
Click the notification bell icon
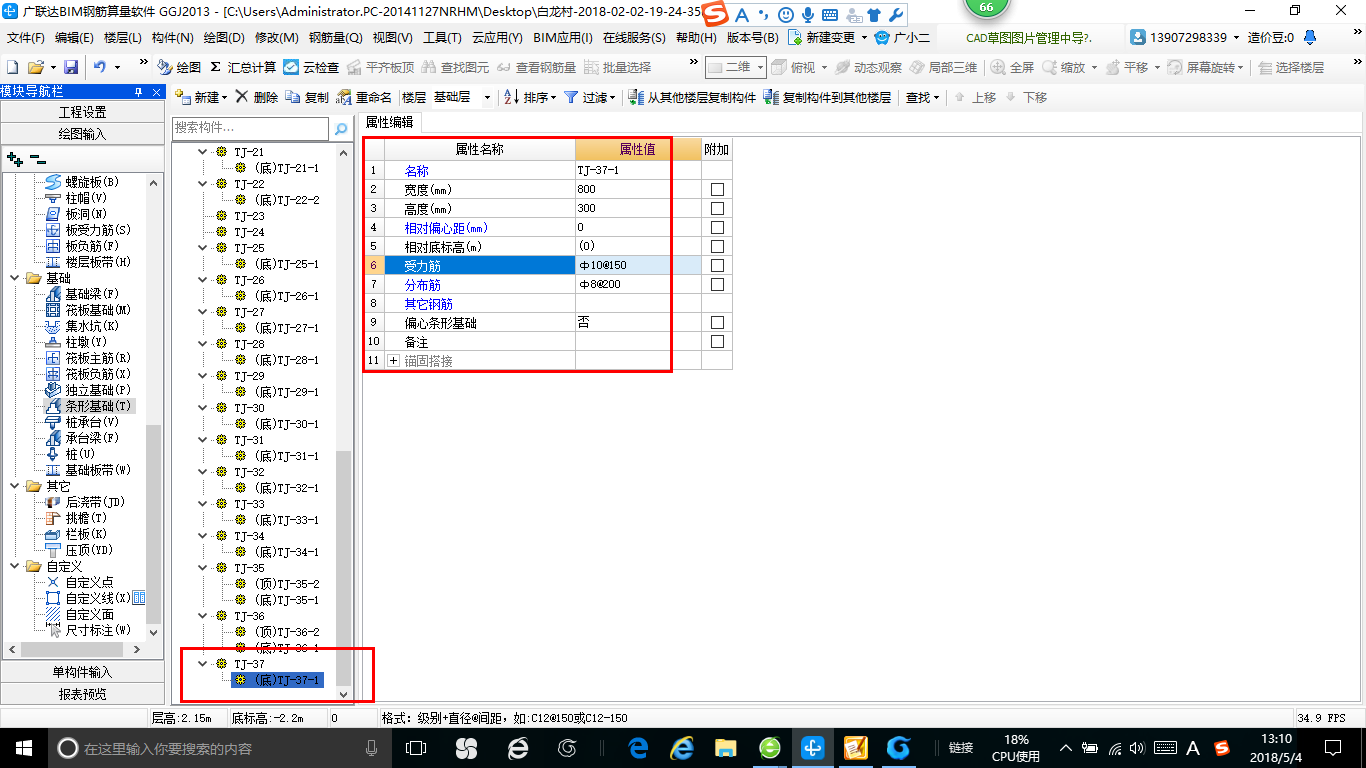pyautogui.click(x=1311, y=38)
